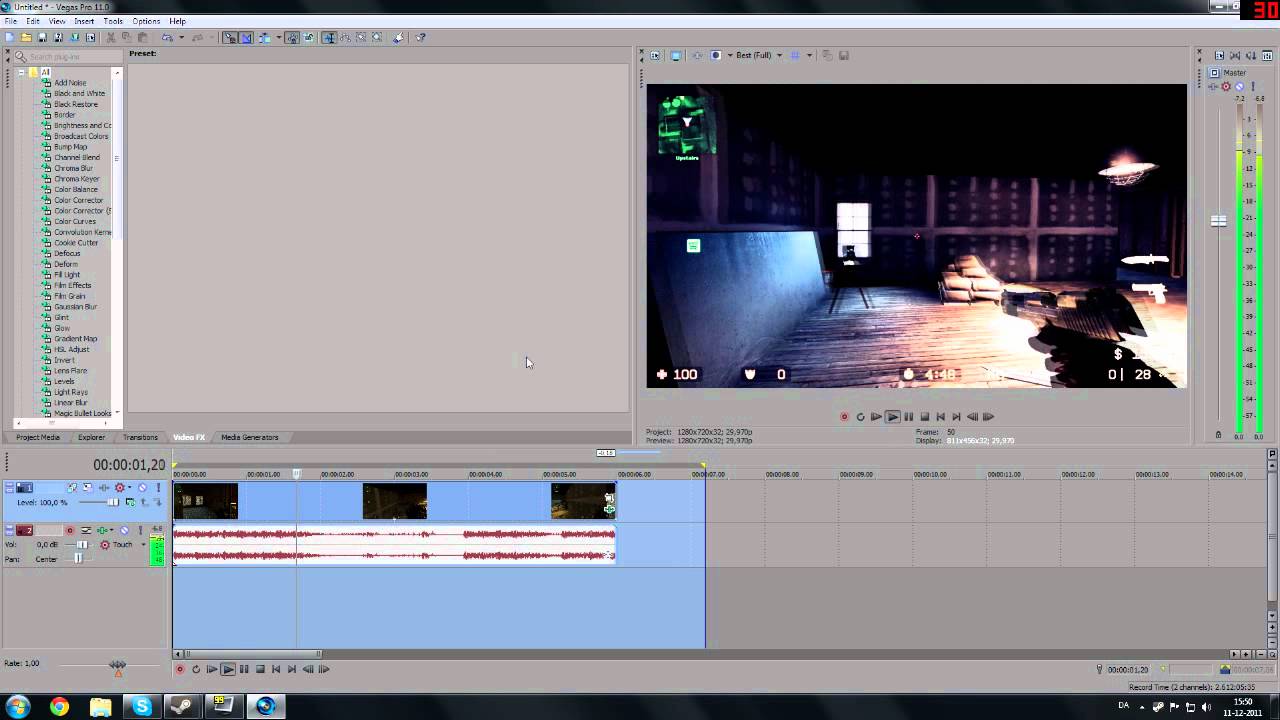Mute video track 1
Image resolution: width=1280 pixels, height=720 pixels.
click(x=142, y=487)
